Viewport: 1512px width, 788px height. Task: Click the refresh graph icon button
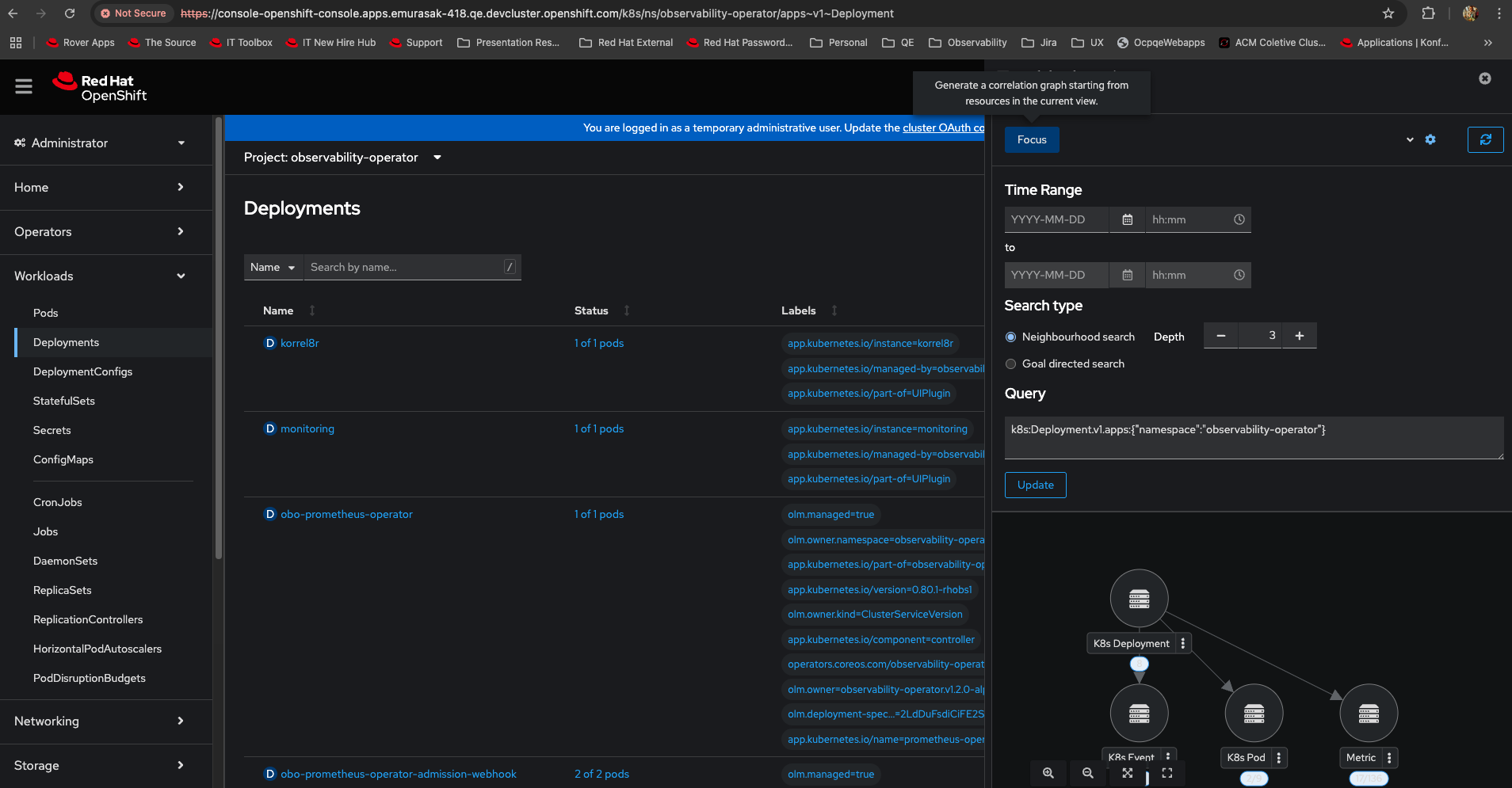[1485, 139]
